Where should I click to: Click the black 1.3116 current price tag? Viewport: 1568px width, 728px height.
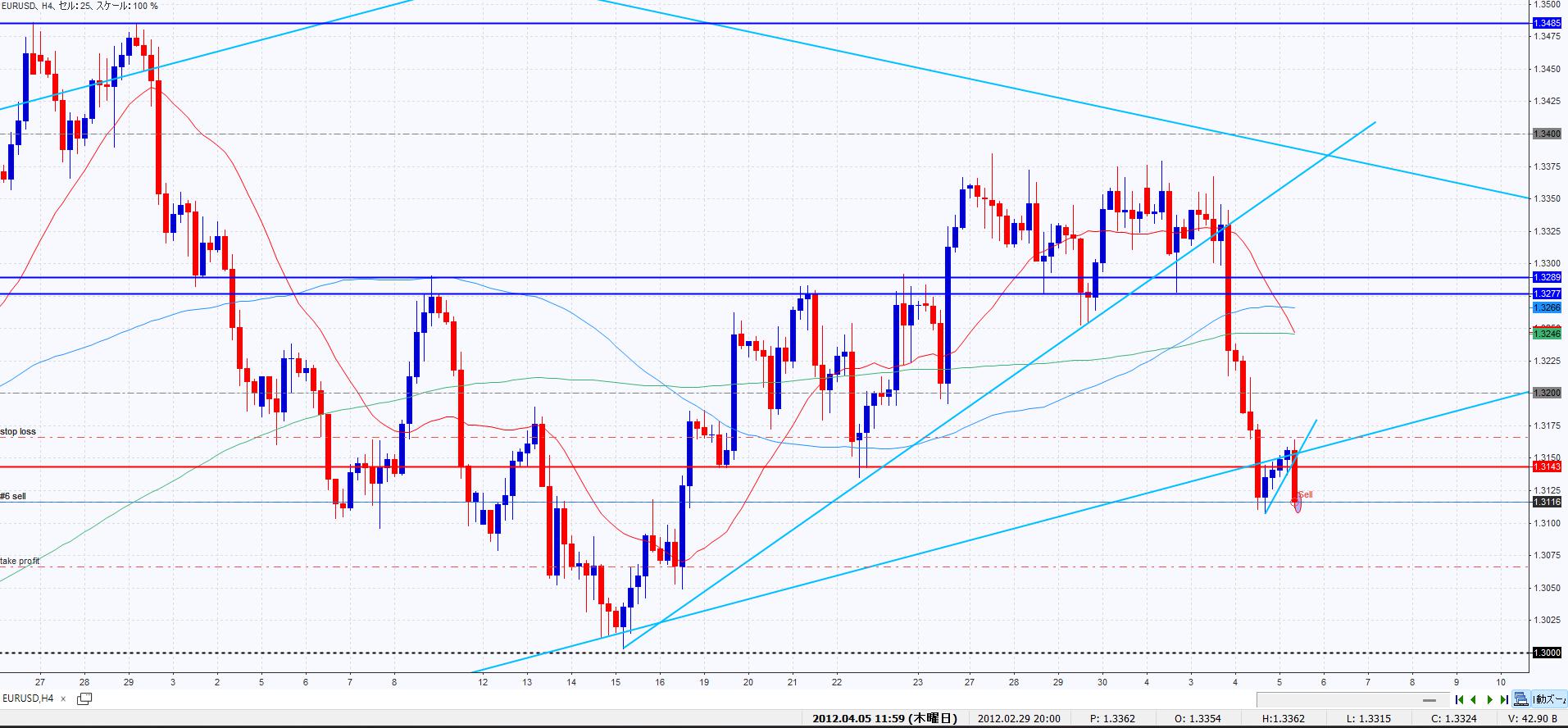click(1547, 502)
